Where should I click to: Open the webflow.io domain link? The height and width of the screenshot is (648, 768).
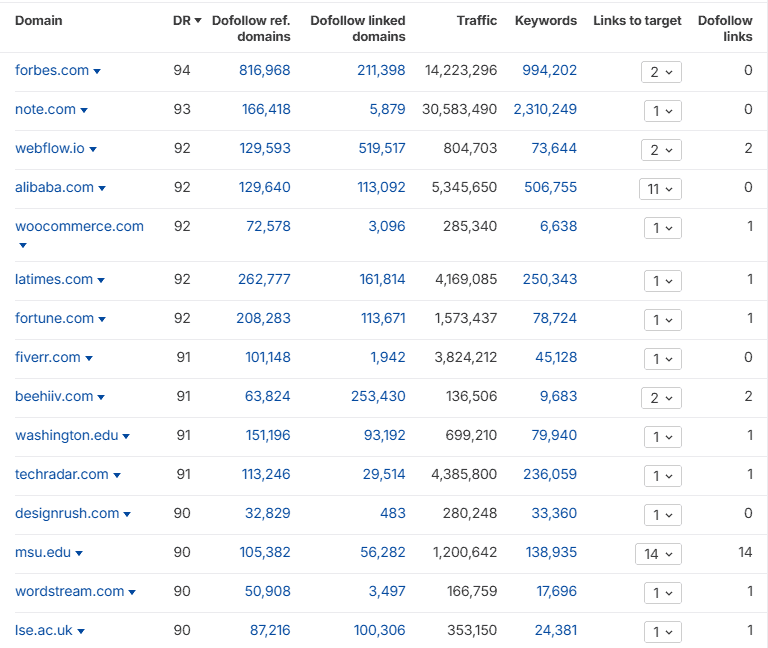50,148
